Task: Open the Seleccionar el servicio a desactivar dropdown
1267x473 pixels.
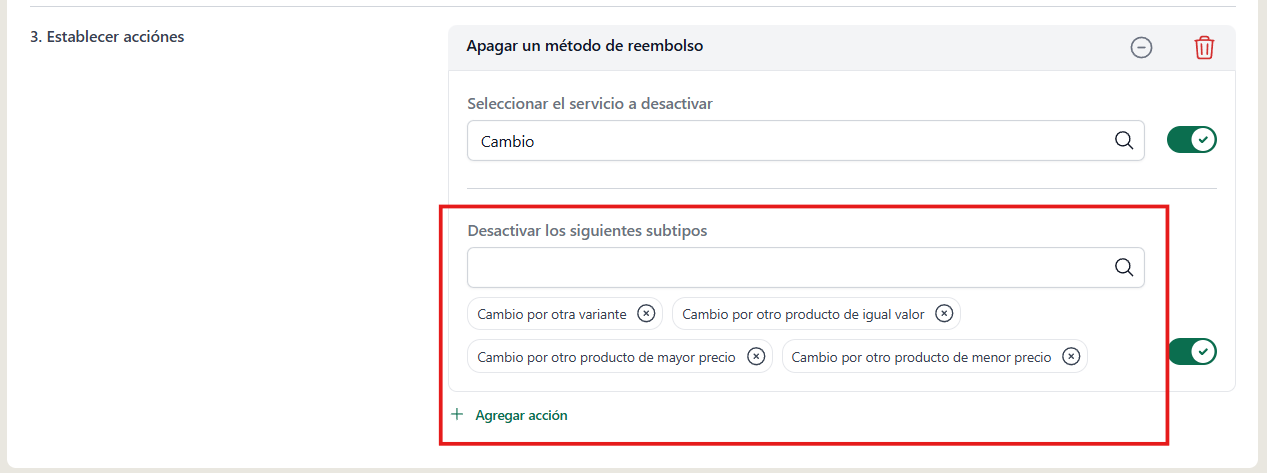Action: (x=806, y=141)
